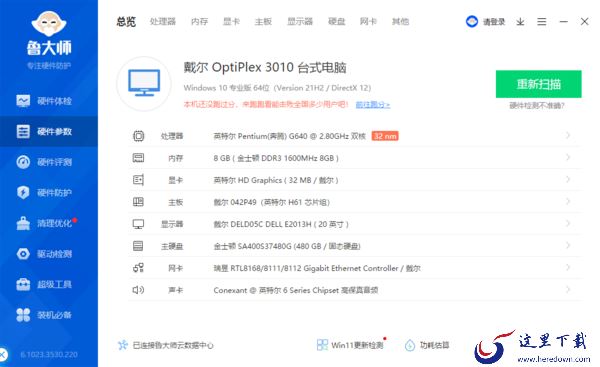The image size is (600, 367).
Task: Open 驱动检测 sidebar icon
Action: click(x=23, y=254)
